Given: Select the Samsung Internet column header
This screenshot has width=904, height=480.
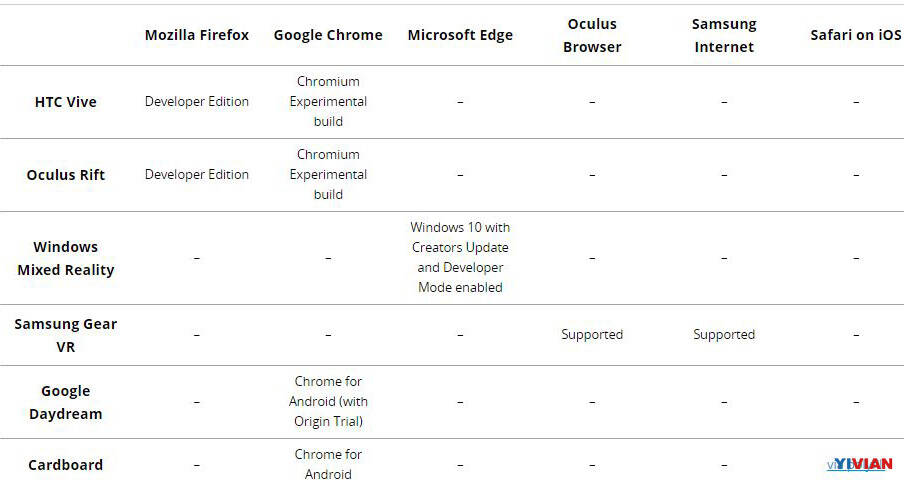Looking at the screenshot, I should (x=724, y=35).
